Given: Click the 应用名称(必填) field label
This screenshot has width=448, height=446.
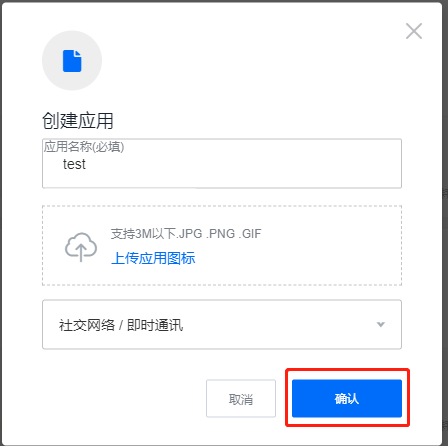Looking at the screenshot, I should click(84, 147).
